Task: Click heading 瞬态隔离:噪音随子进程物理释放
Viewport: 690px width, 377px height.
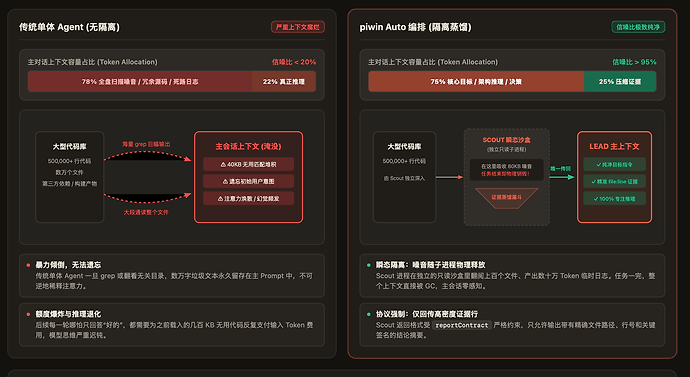Action: click(x=430, y=265)
